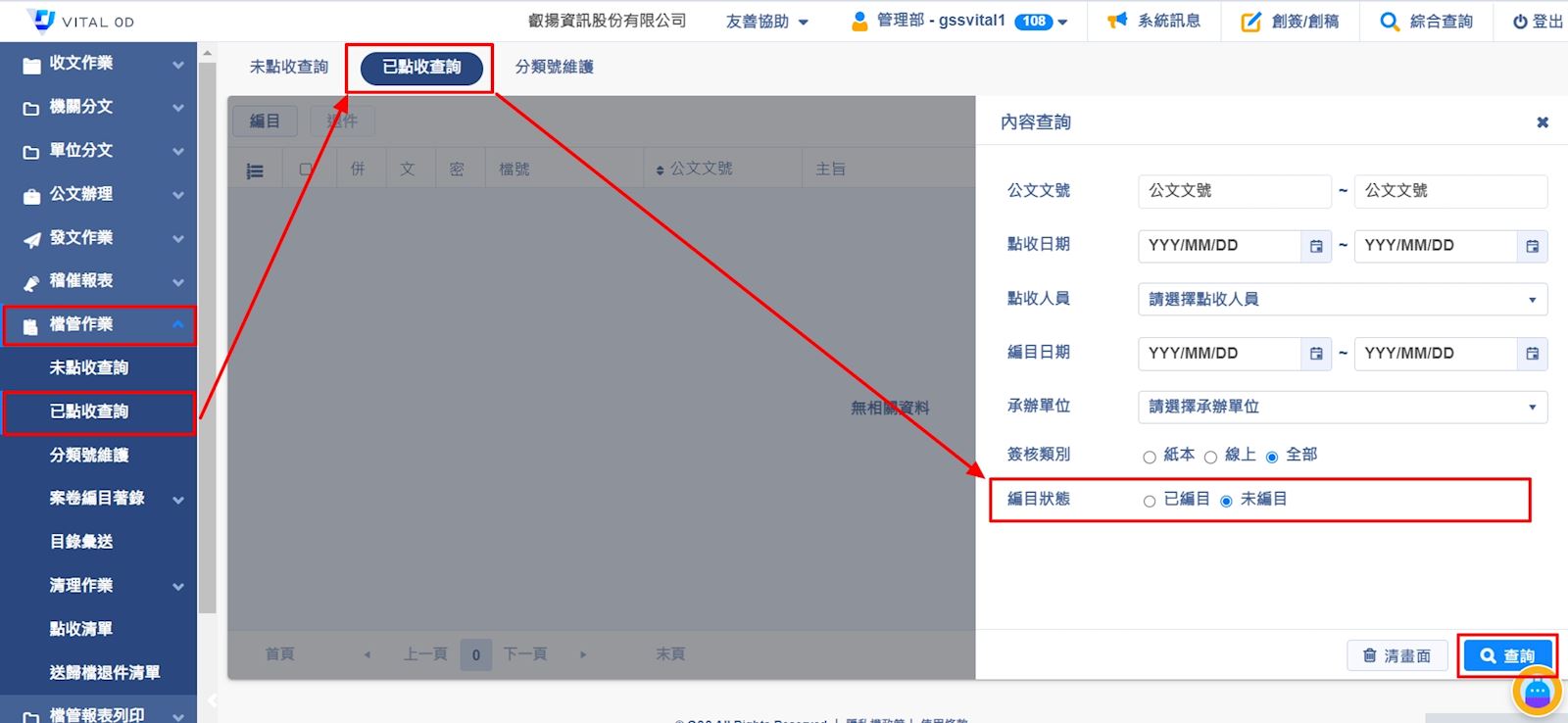Go to 首頁 in pagination
The image size is (1568, 723).
pyautogui.click(x=280, y=654)
